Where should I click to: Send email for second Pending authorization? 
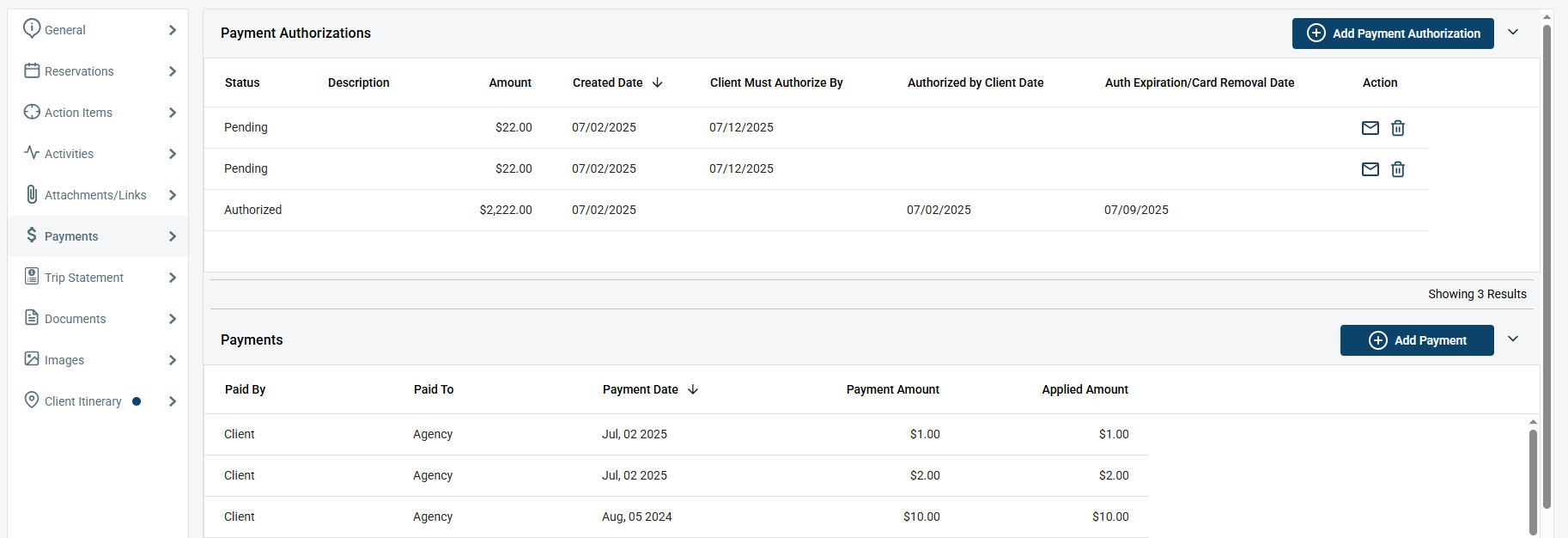click(1370, 169)
